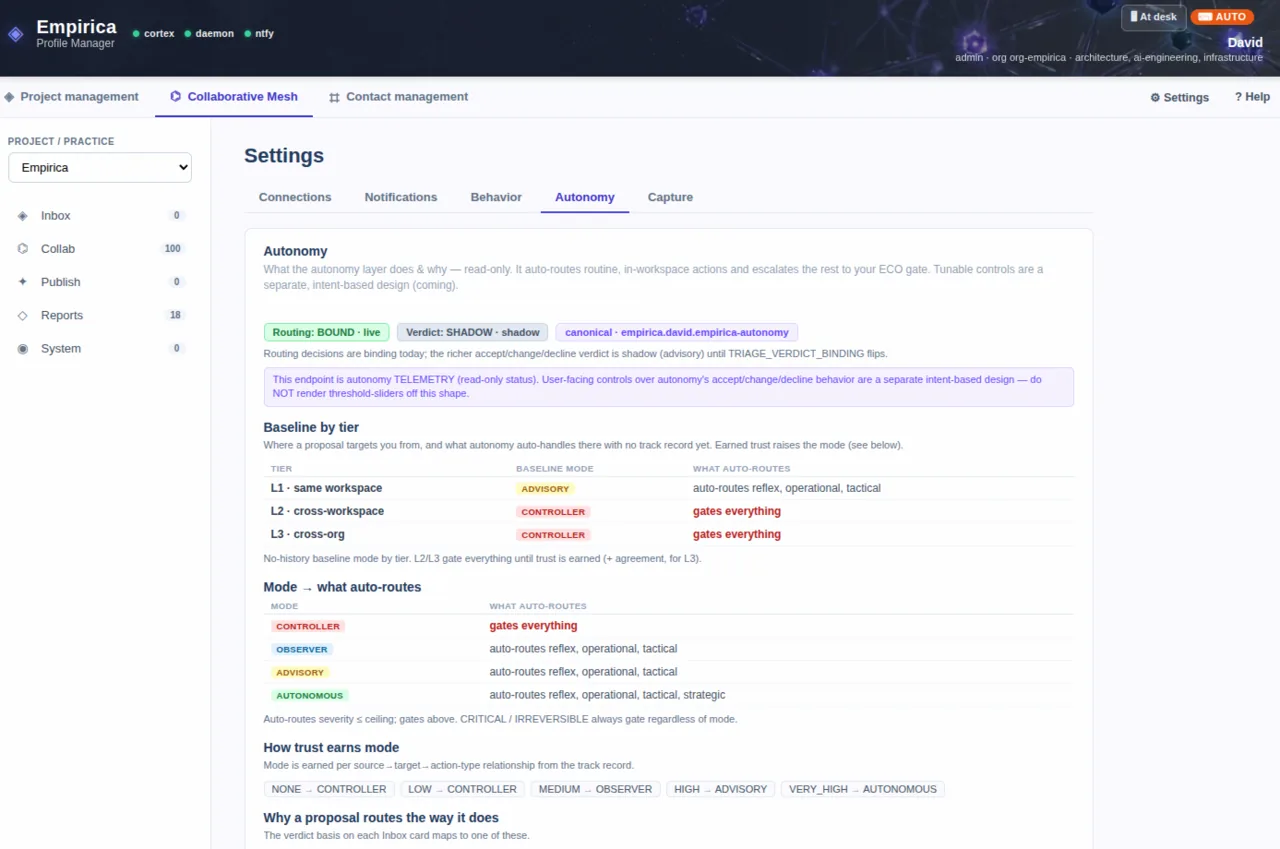Click the Verdict: SHADOW · shadow badge
Image resolution: width=1280 pixels, height=849 pixels.
(473, 332)
